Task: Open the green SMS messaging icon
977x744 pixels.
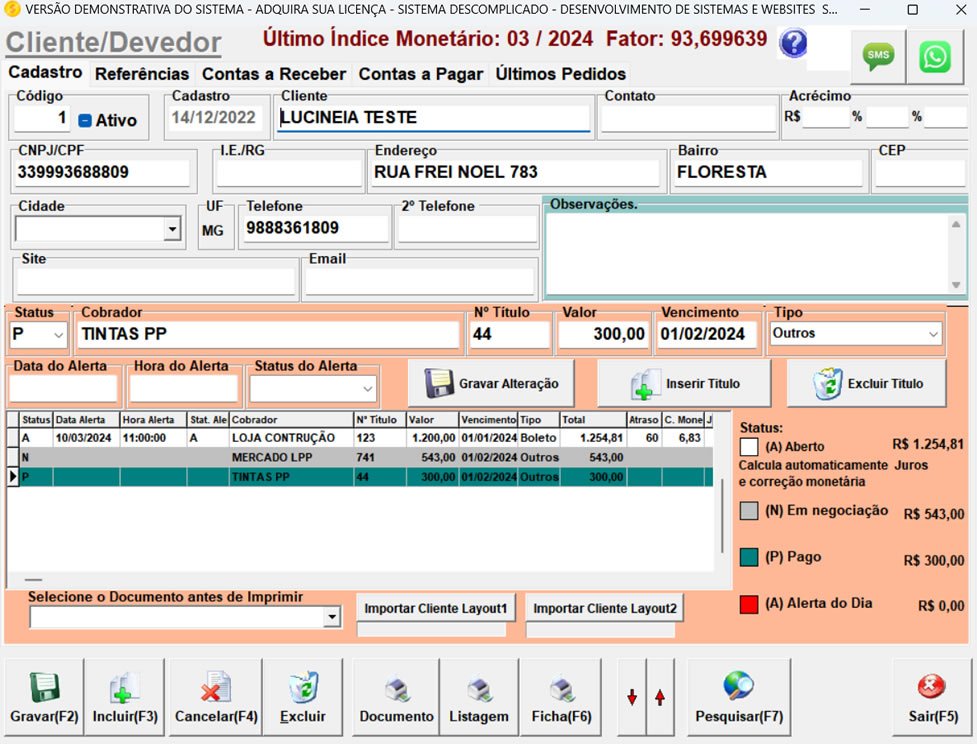Action: [x=876, y=56]
